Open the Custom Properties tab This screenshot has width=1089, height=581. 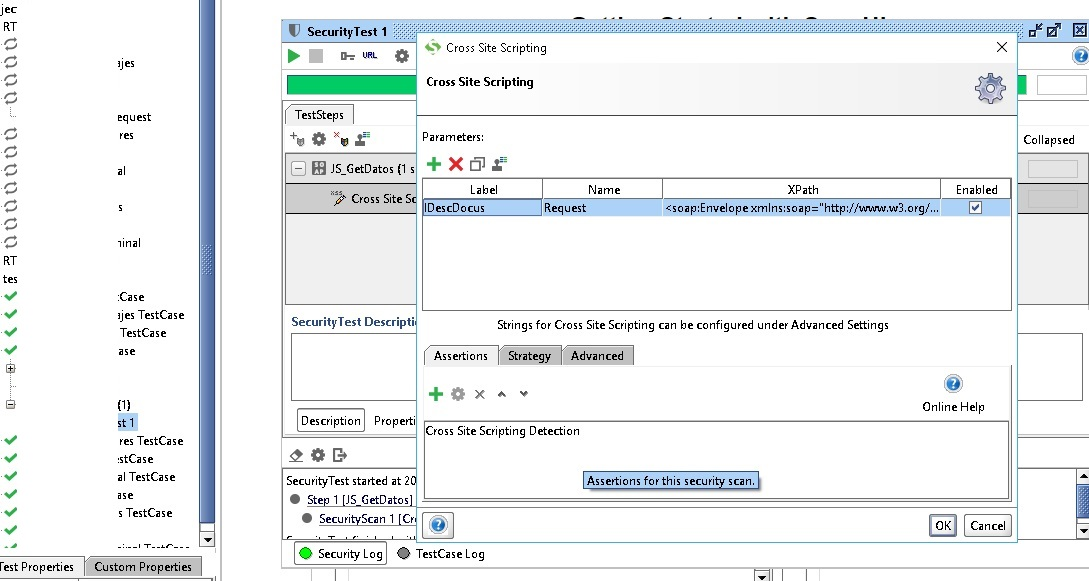142,567
